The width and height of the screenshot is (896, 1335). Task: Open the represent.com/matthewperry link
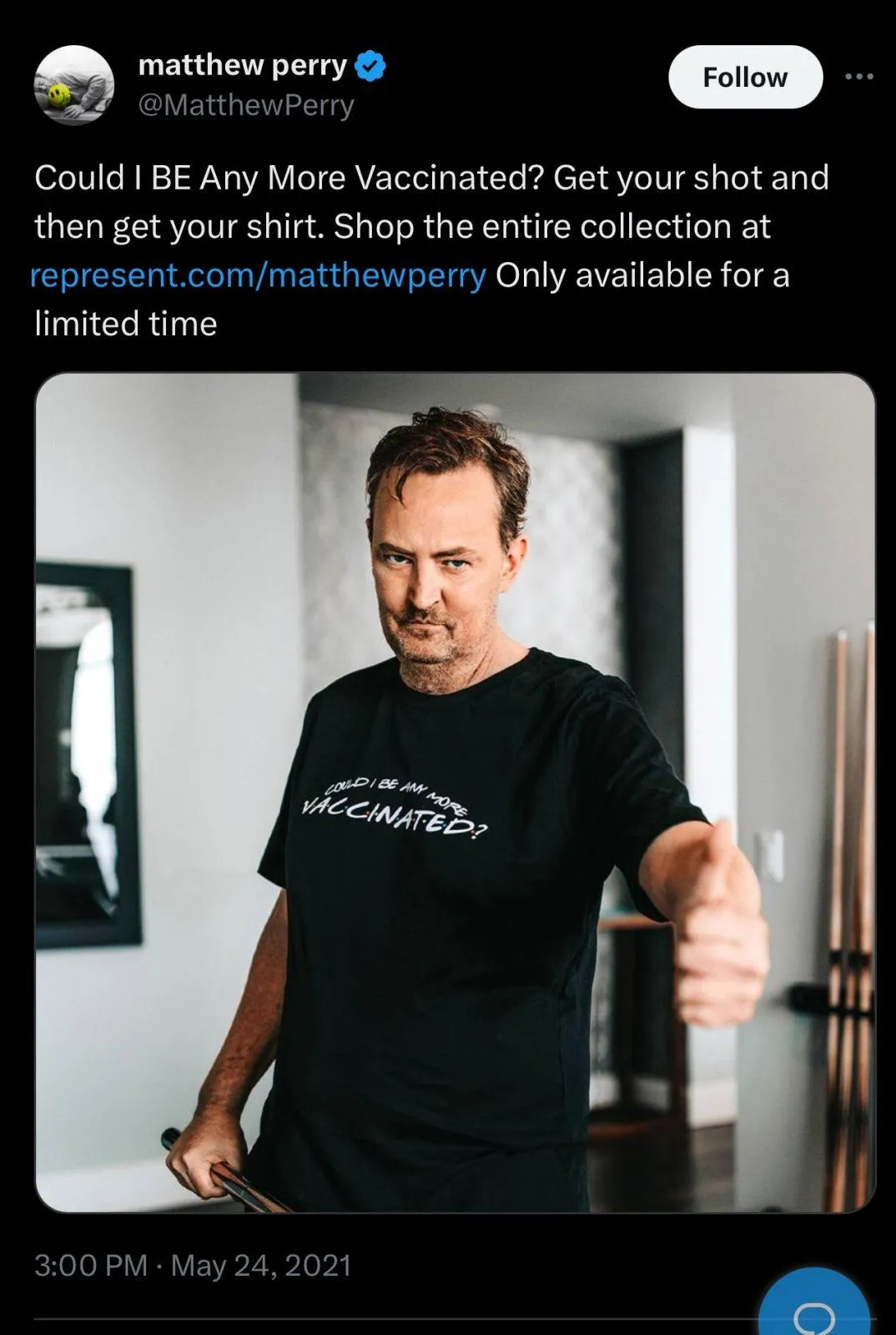pos(258,275)
